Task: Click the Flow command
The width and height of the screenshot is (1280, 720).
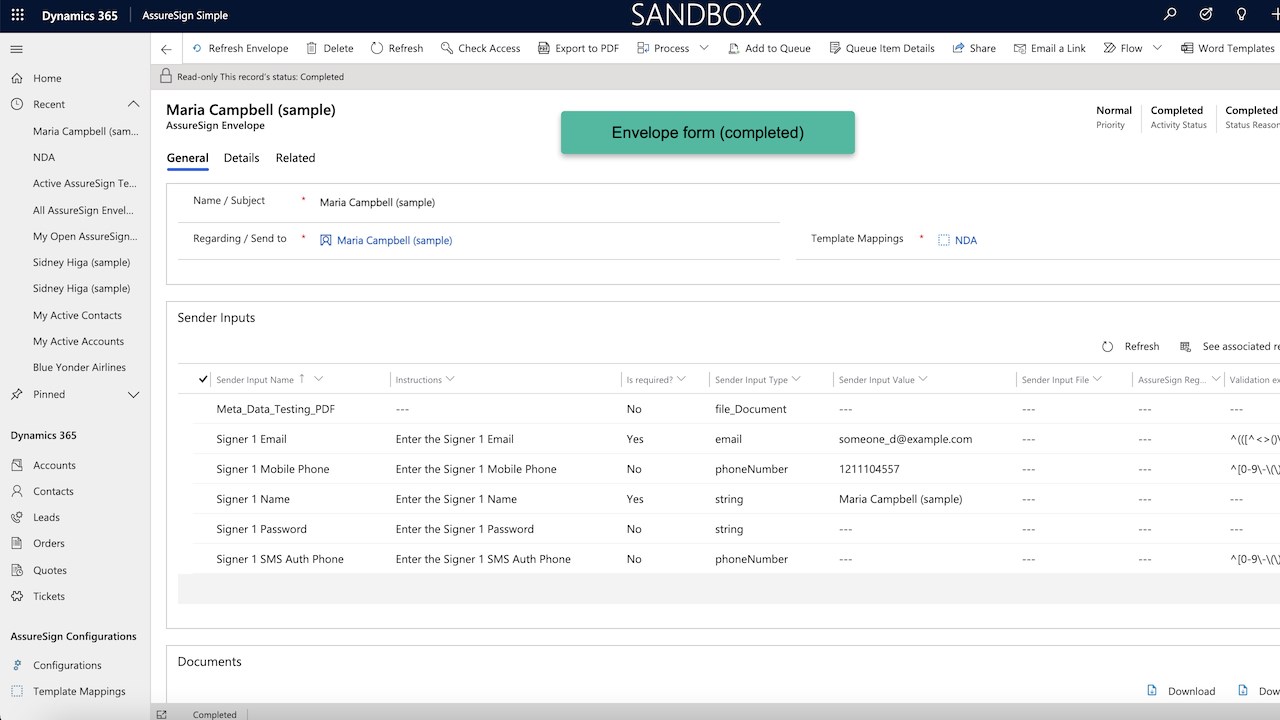Action: 1123,48
